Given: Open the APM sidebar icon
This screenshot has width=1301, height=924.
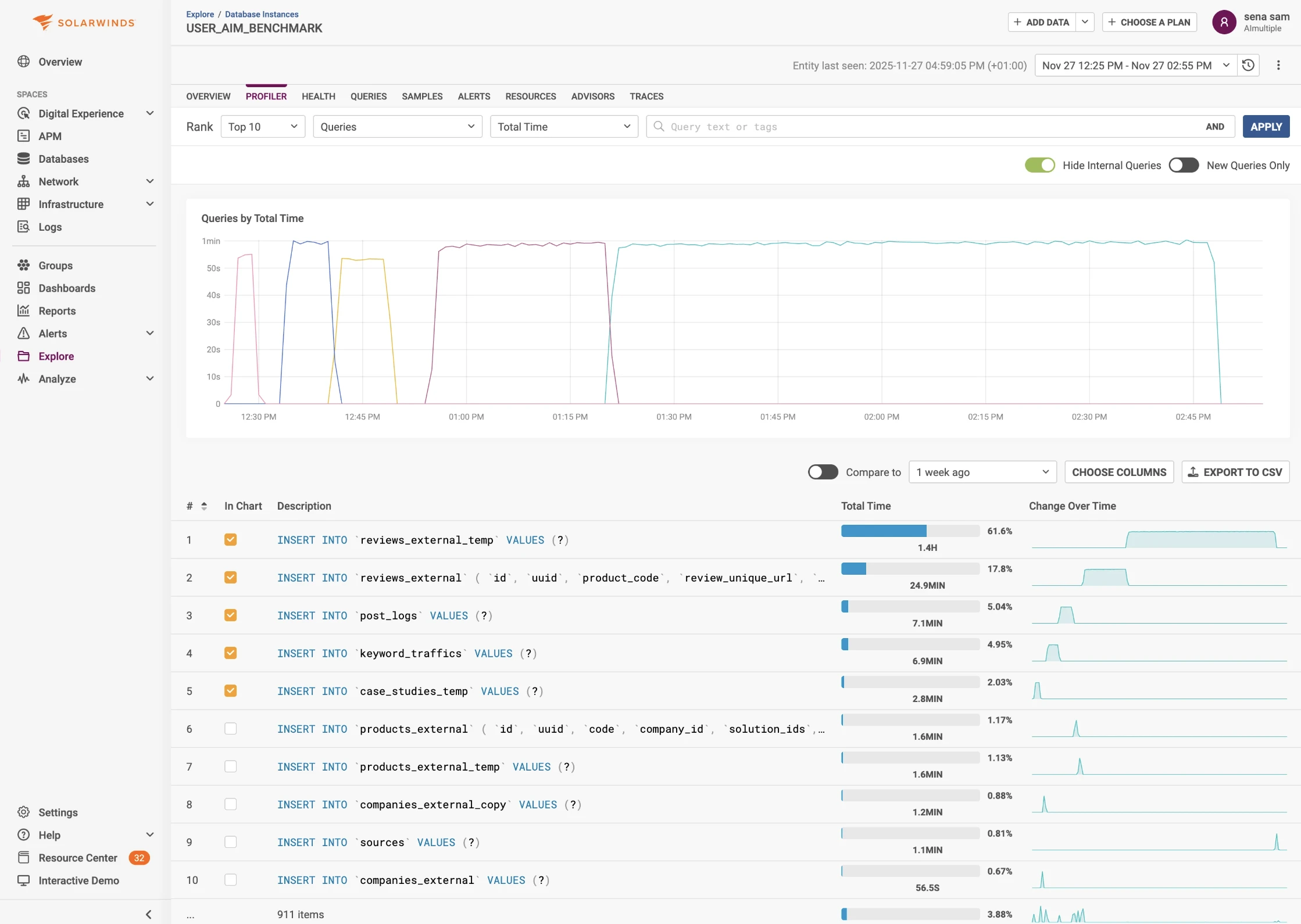Looking at the screenshot, I should click(23, 136).
